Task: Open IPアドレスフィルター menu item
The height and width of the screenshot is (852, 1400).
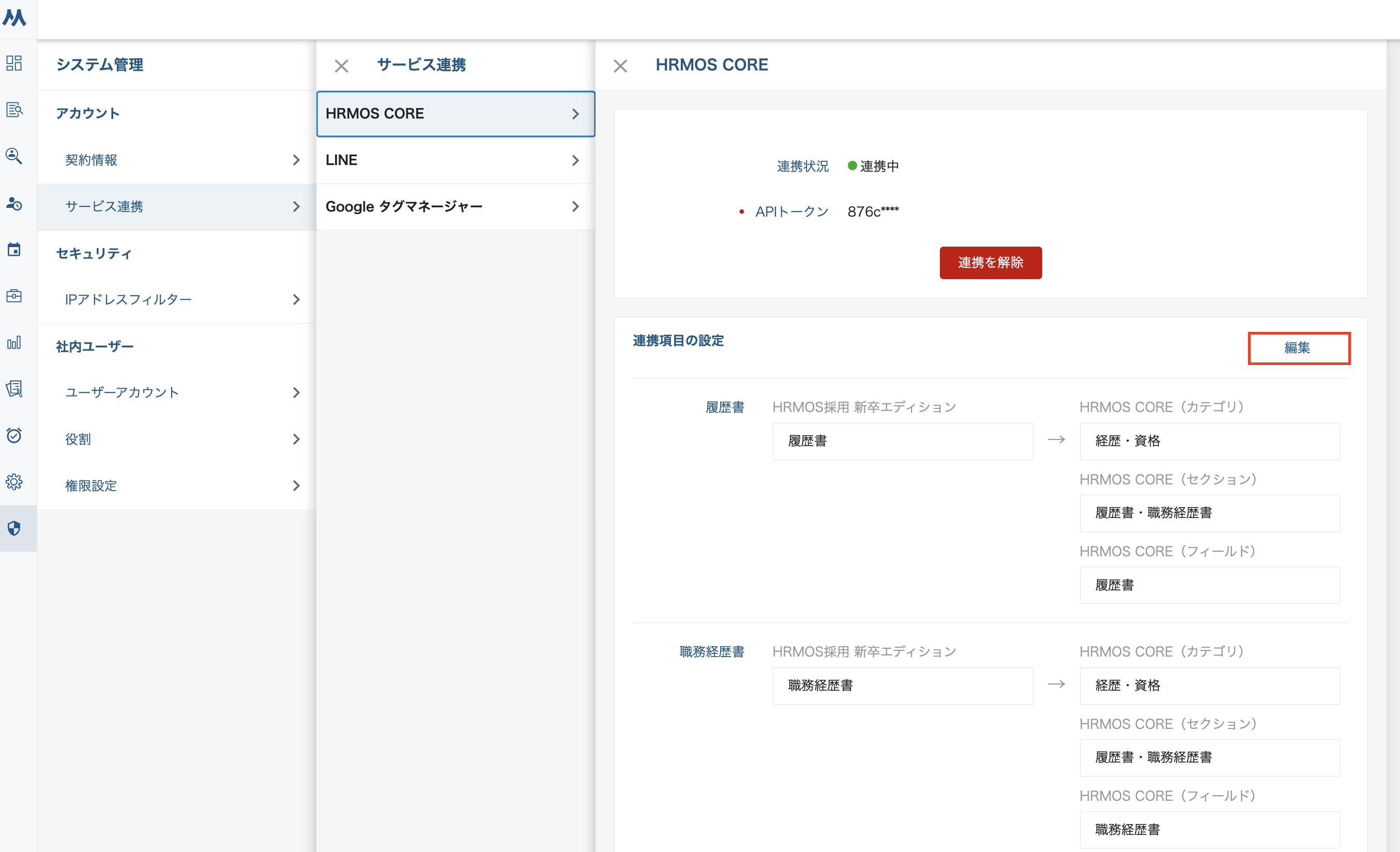Action: coord(177,299)
